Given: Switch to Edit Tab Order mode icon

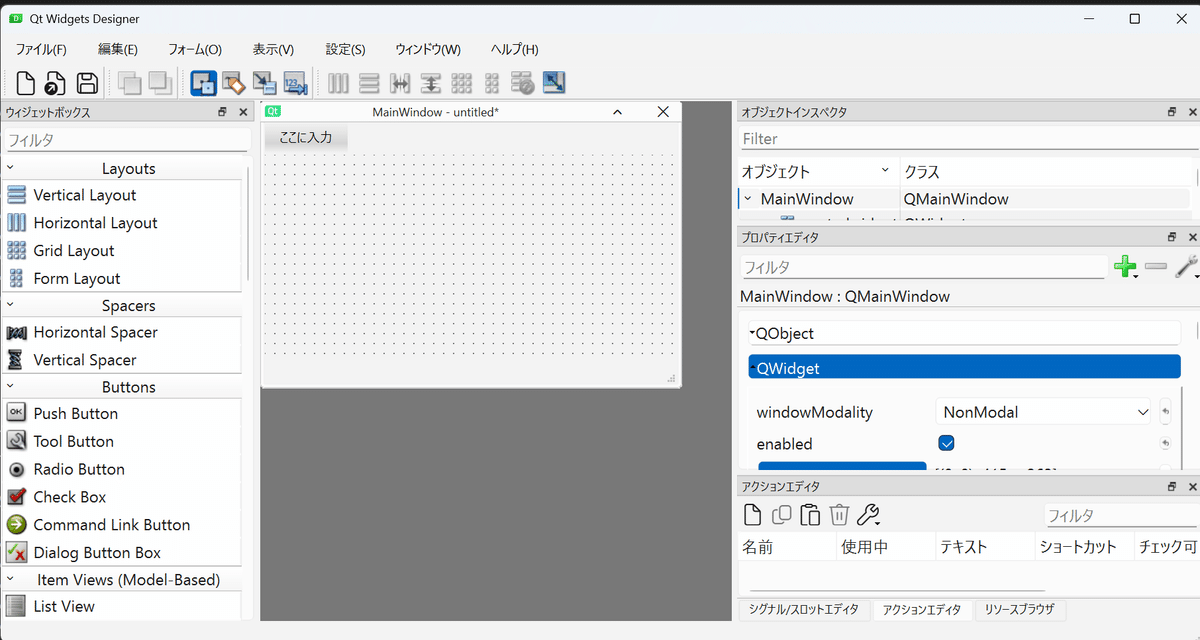Looking at the screenshot, I should [x=295, y=83].
